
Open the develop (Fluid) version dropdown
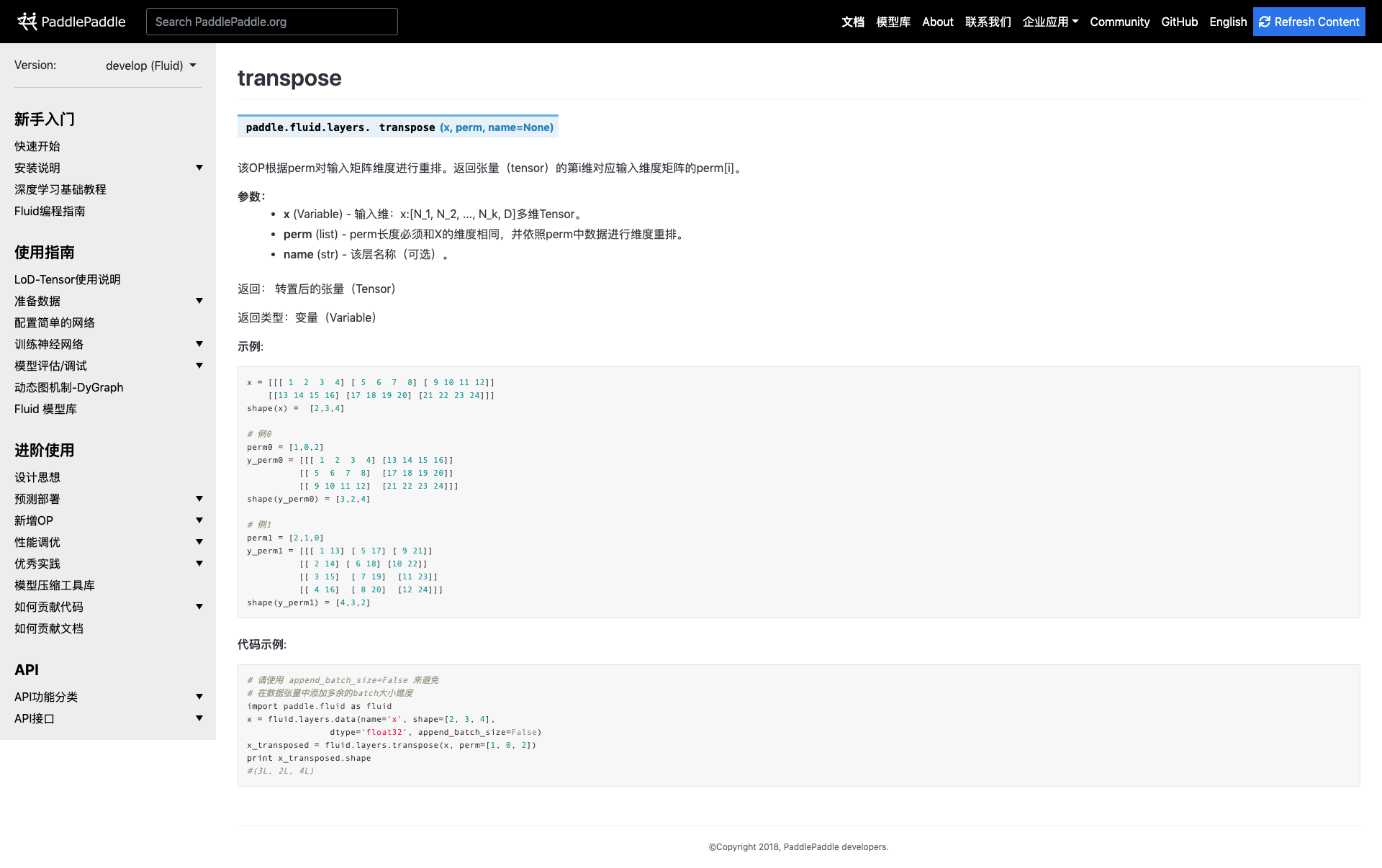(x=150, y=65)
